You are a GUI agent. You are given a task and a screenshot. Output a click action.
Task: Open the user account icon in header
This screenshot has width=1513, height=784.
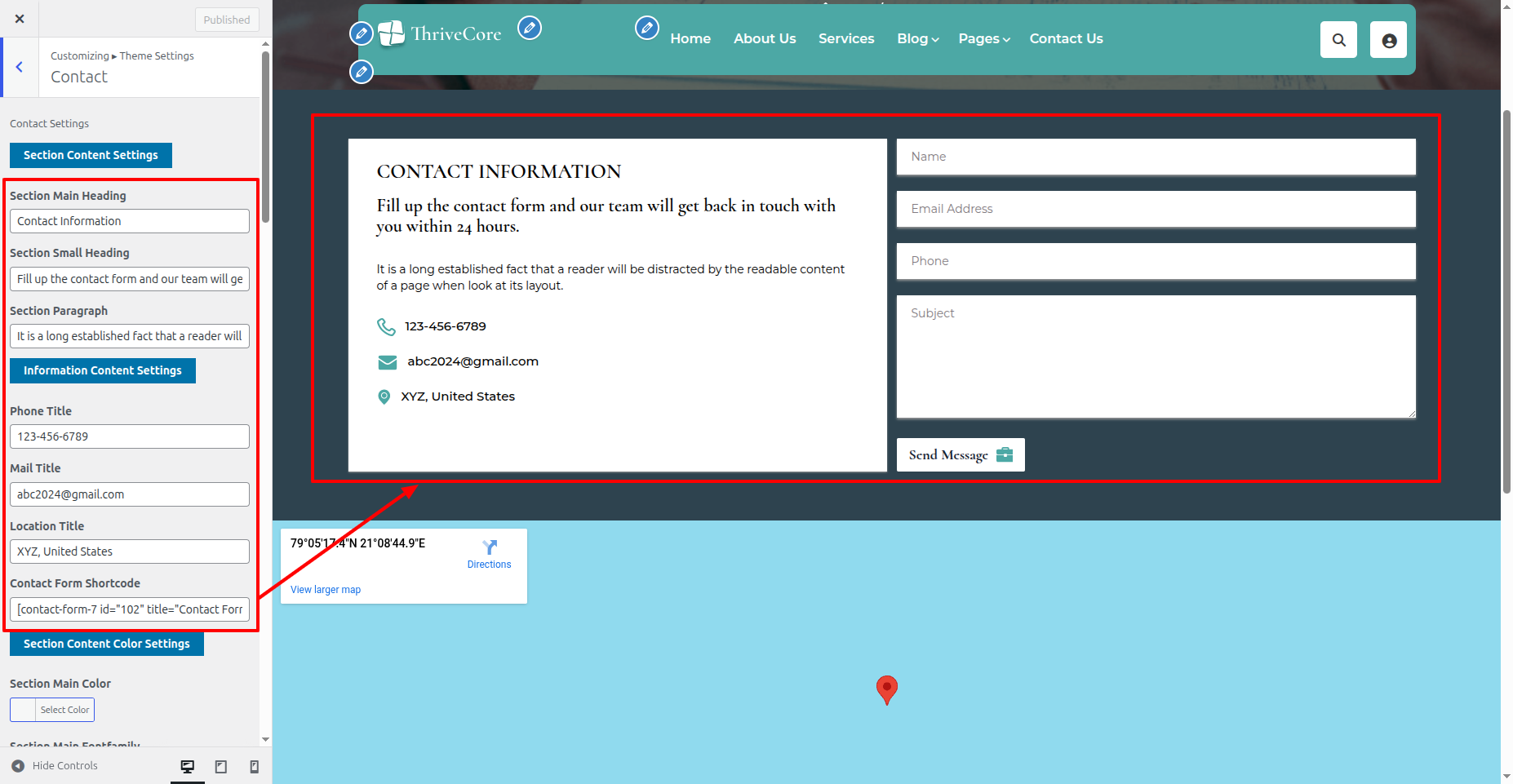coord(1388,40)
